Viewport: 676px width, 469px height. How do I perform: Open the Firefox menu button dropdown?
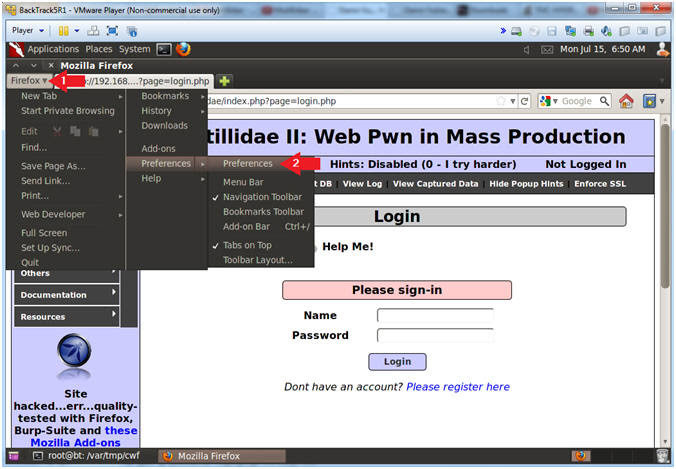tap(29, 81)
